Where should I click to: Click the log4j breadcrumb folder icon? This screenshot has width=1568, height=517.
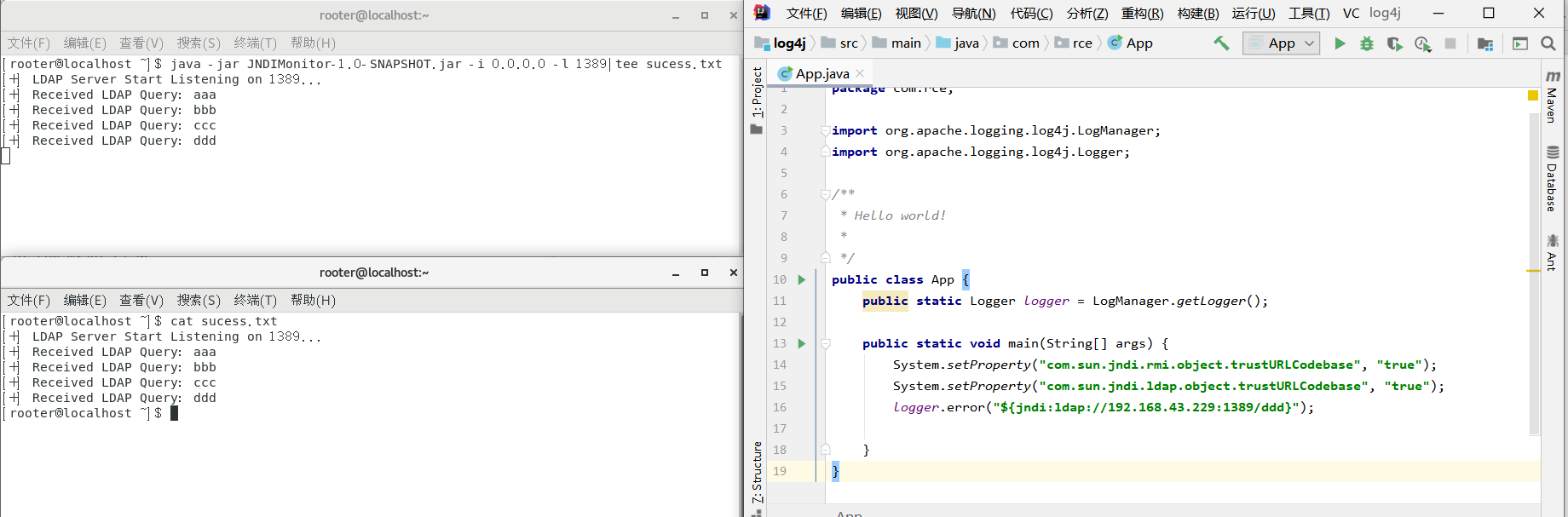[x=762, y=43]
